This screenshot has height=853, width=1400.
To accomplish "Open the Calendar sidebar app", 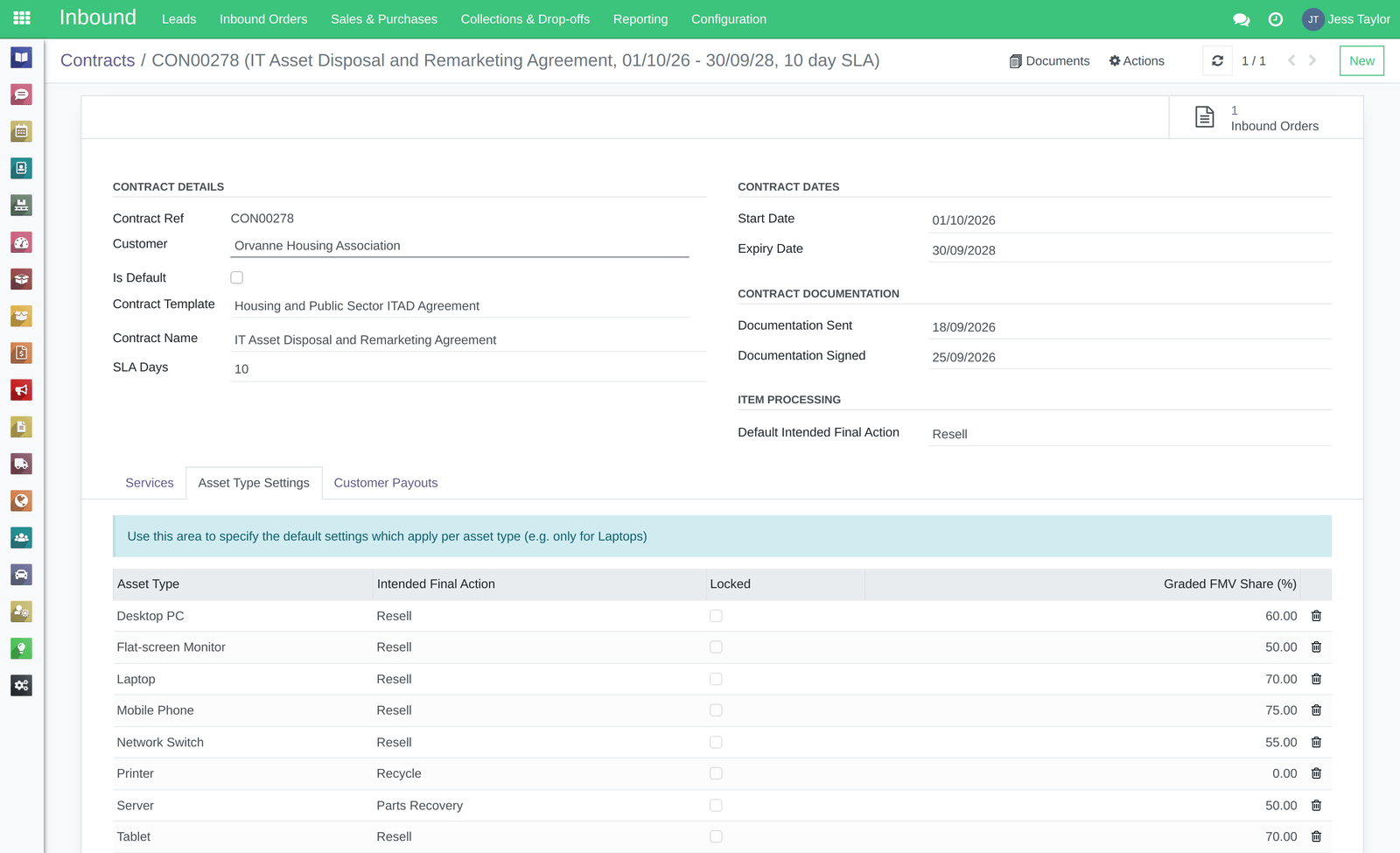I will (22, 131).
